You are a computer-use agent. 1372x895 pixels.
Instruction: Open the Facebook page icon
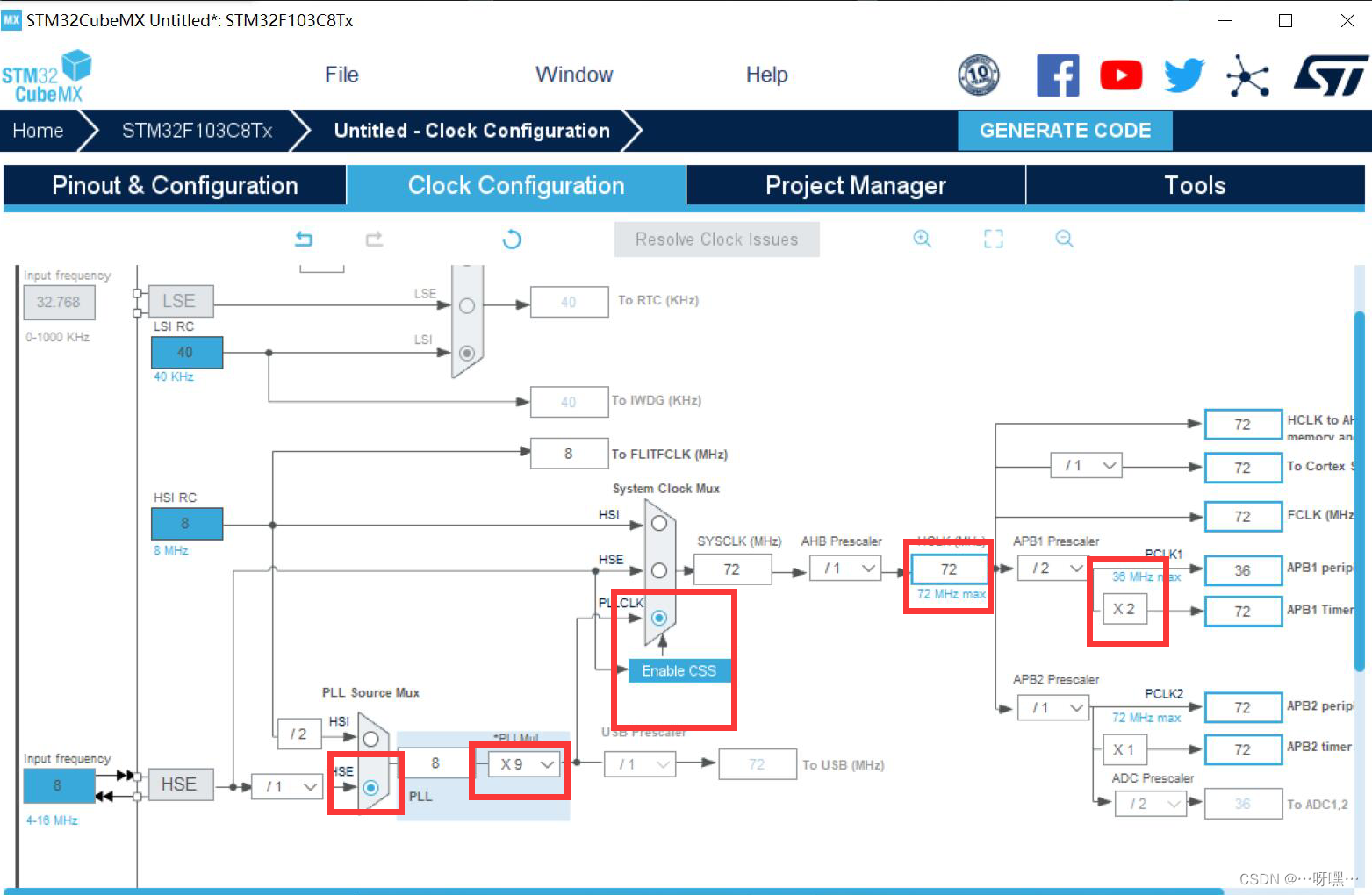(x=1058, y=75)
